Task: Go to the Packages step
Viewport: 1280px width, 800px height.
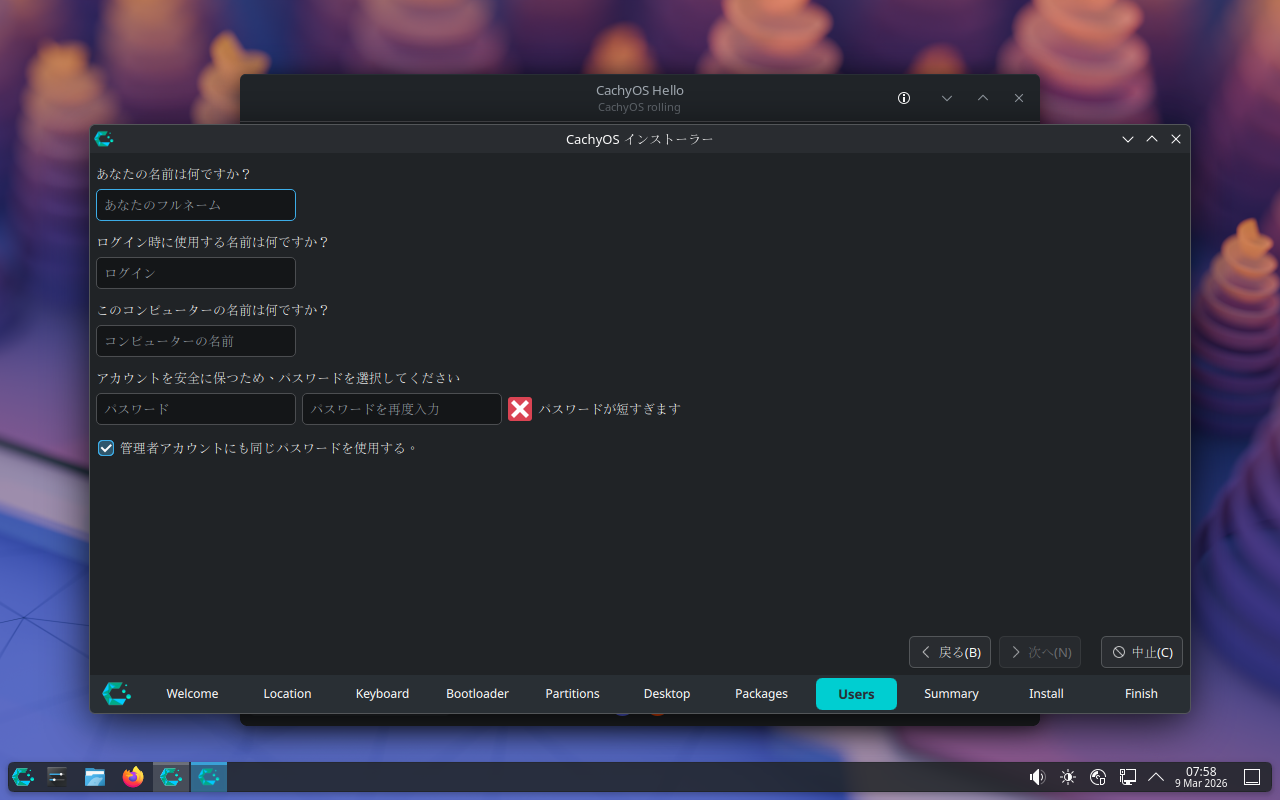Action: [761, 694]
